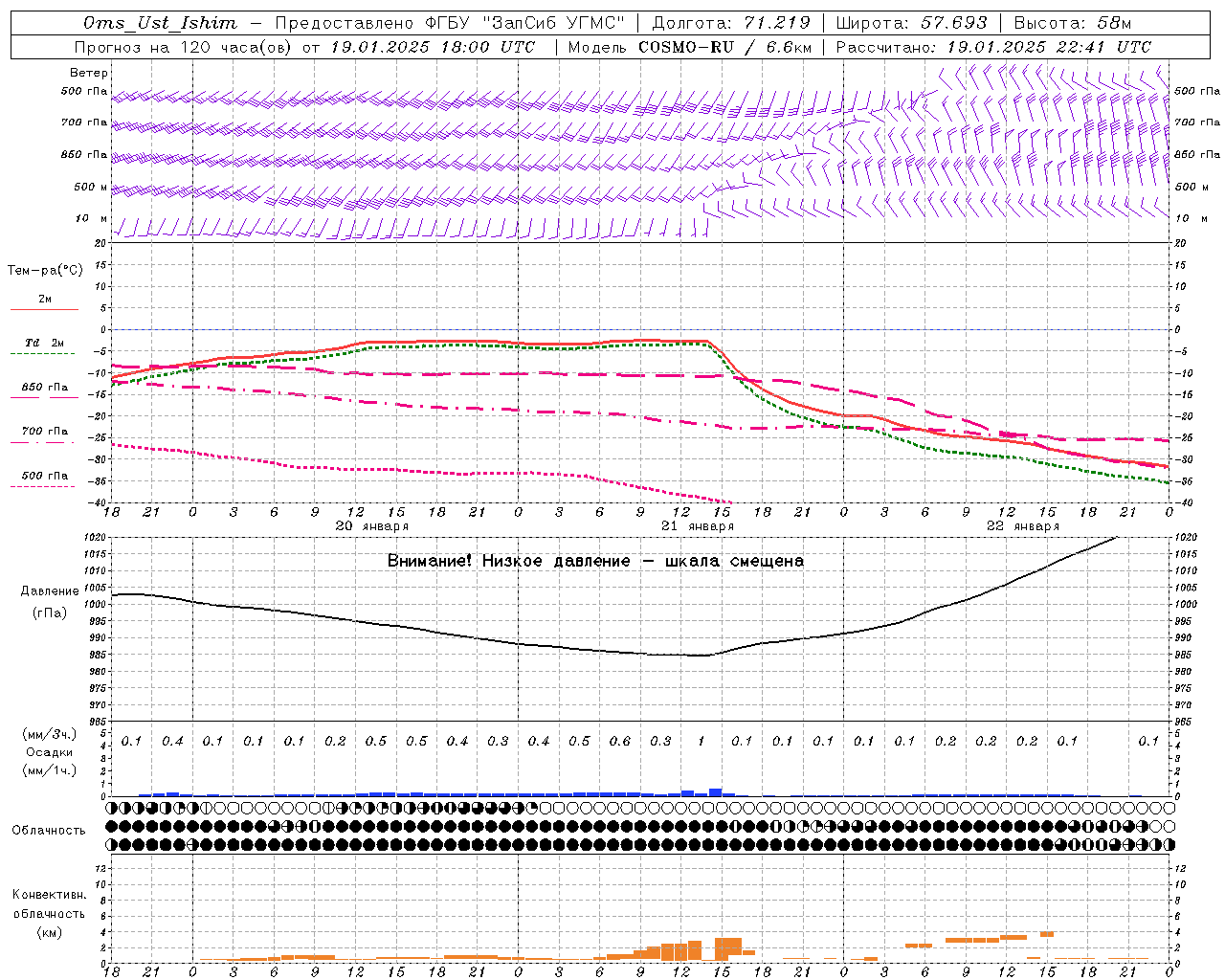
Task: Select the text Предоставлено ФГБУ "ЗапСиб УГМС"
Action: [450, 23]
